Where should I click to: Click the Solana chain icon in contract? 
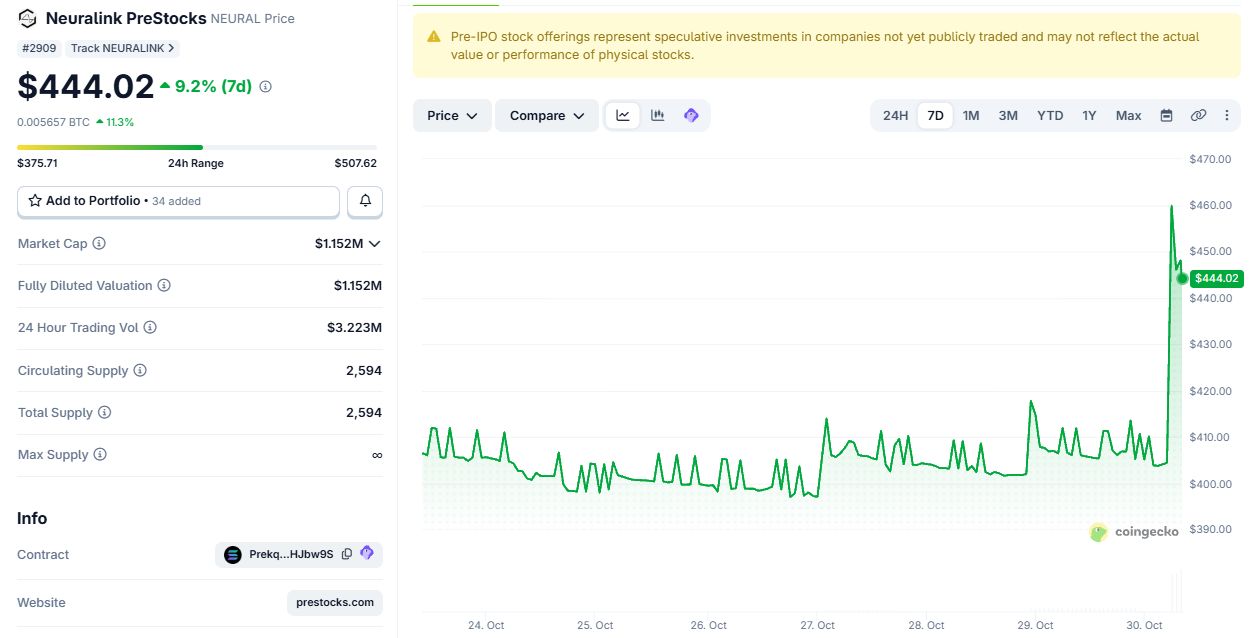tap(233, 555)
